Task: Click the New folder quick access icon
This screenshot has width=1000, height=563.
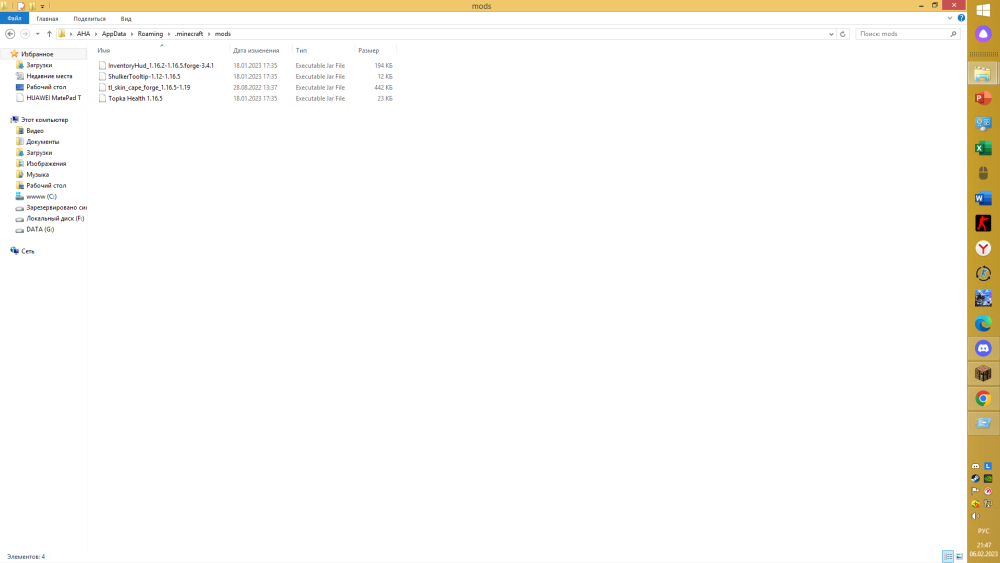Action: 32,6
